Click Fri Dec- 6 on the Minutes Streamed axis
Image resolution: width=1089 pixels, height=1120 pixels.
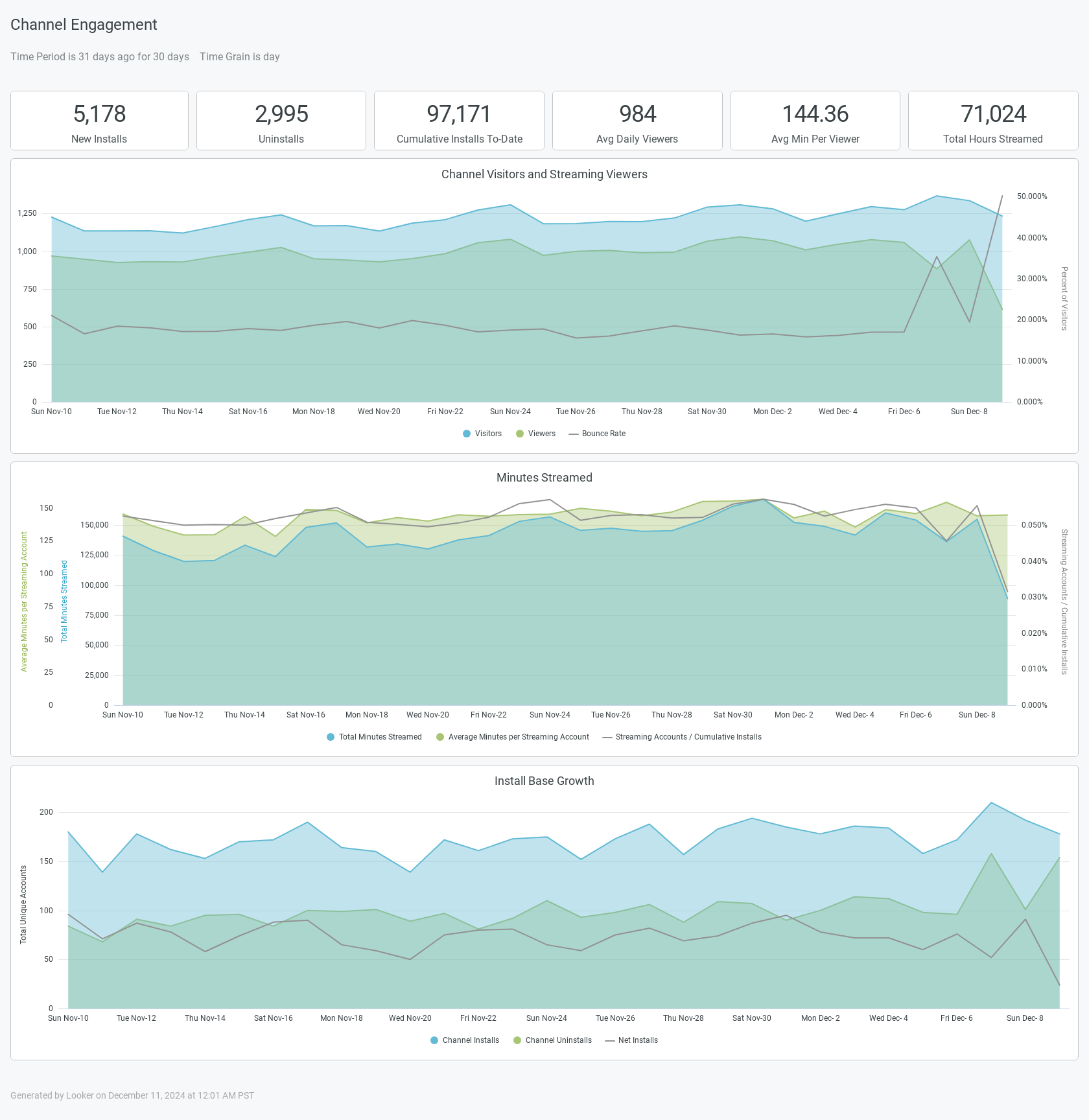[x=915, y=715]
